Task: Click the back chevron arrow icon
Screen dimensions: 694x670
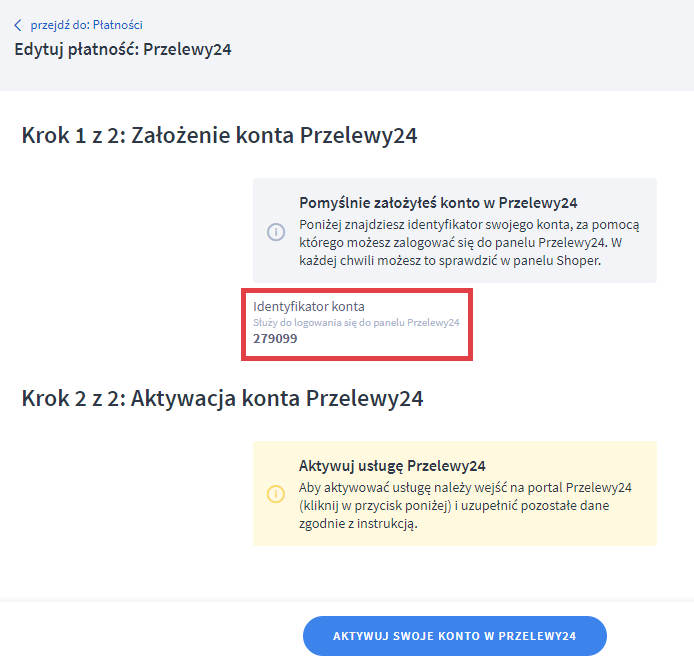Action: tap(17, 25)
